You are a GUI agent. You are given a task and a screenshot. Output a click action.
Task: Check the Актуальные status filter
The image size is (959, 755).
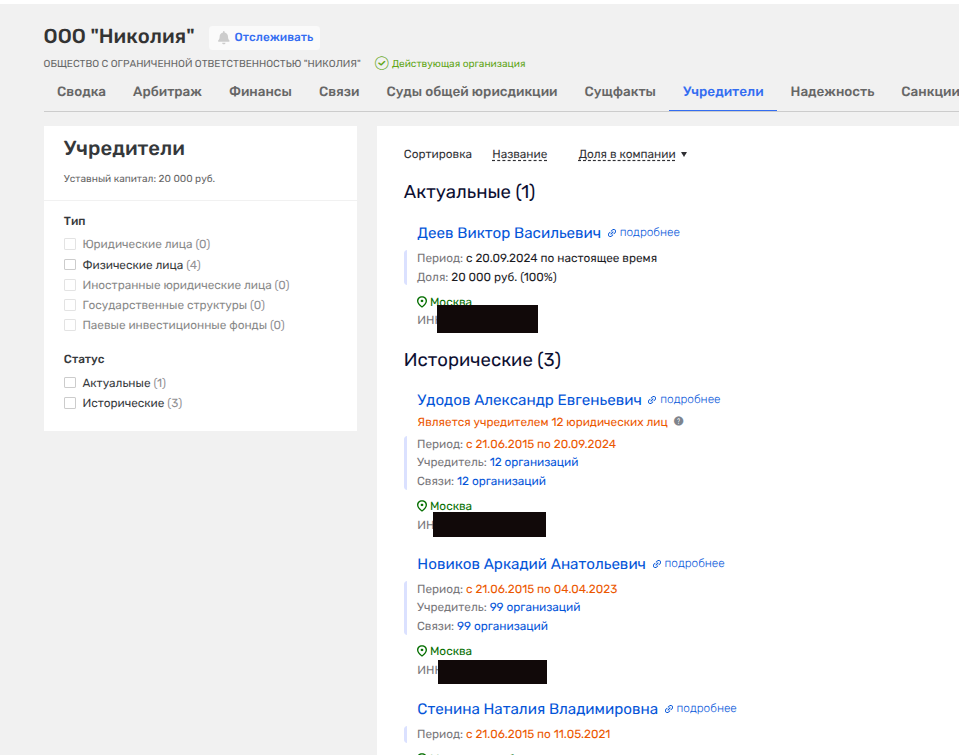tap(70, 383)
